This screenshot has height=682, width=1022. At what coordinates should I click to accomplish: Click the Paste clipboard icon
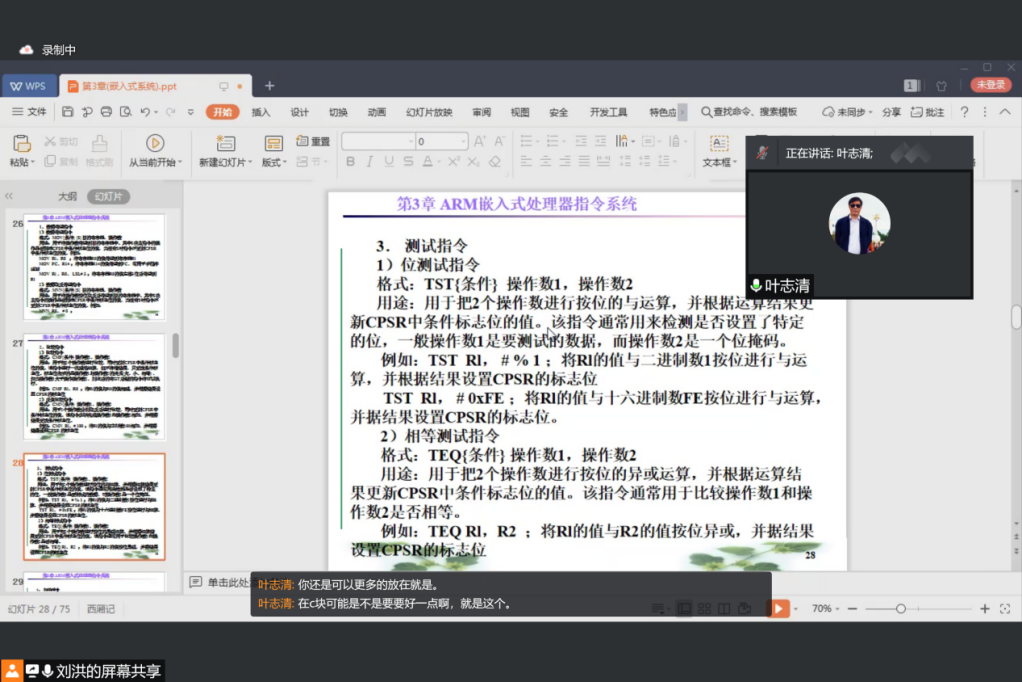point(22,143)
